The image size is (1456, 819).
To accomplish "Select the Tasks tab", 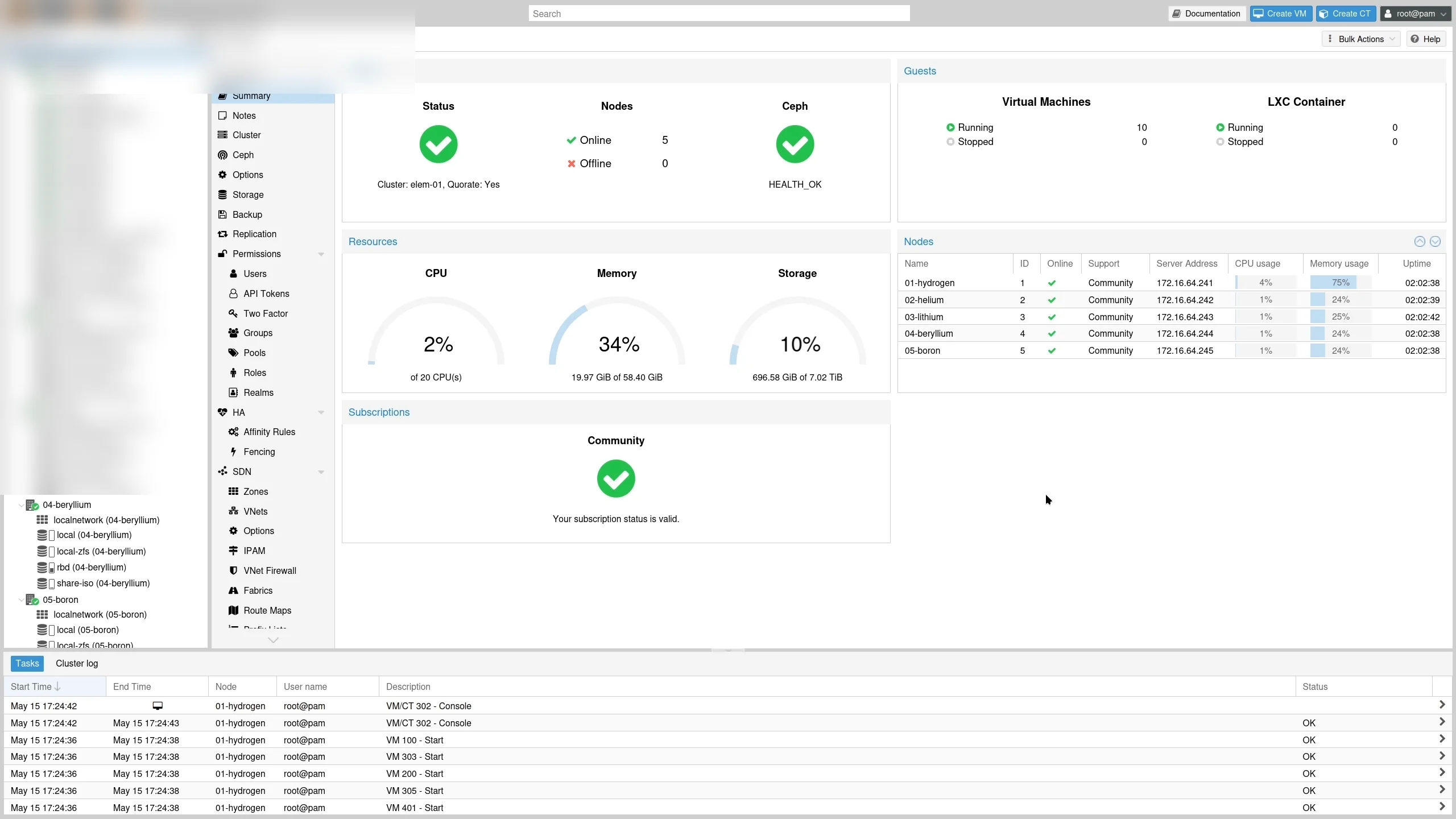I will [27, 663].
